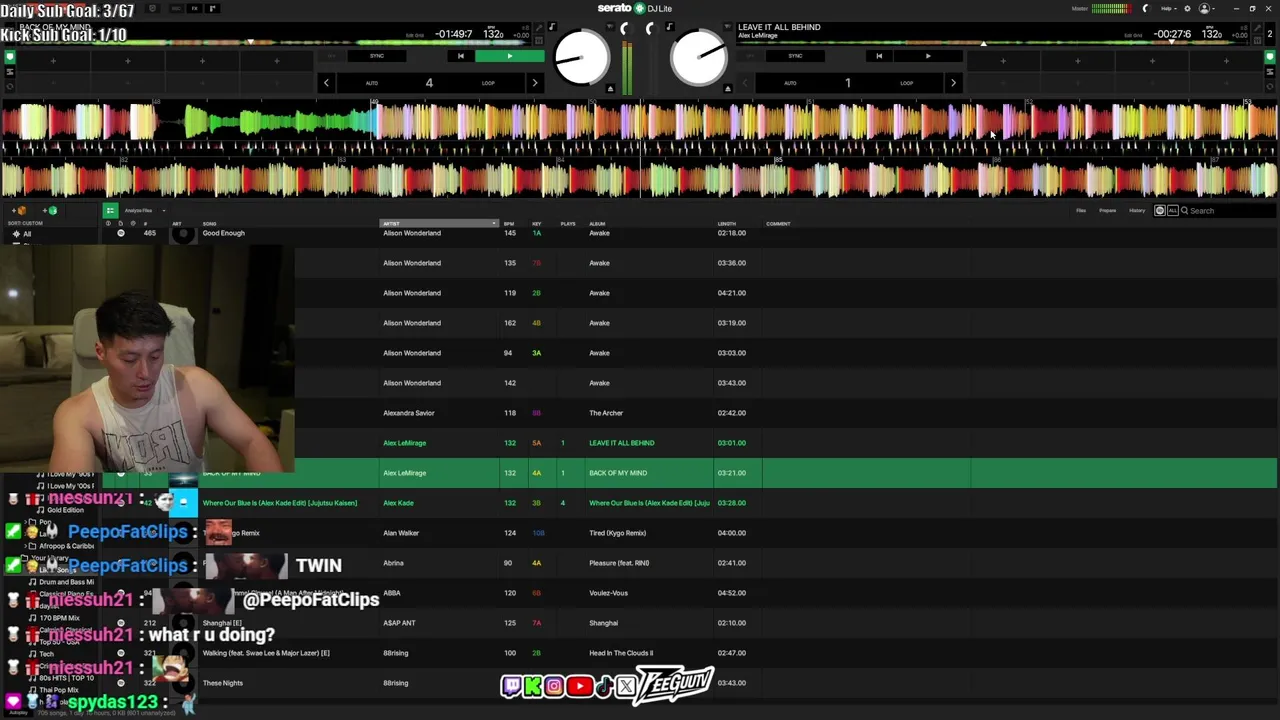
Task: Set cue in first right deck slot
Action: [x=1003, y=61]
